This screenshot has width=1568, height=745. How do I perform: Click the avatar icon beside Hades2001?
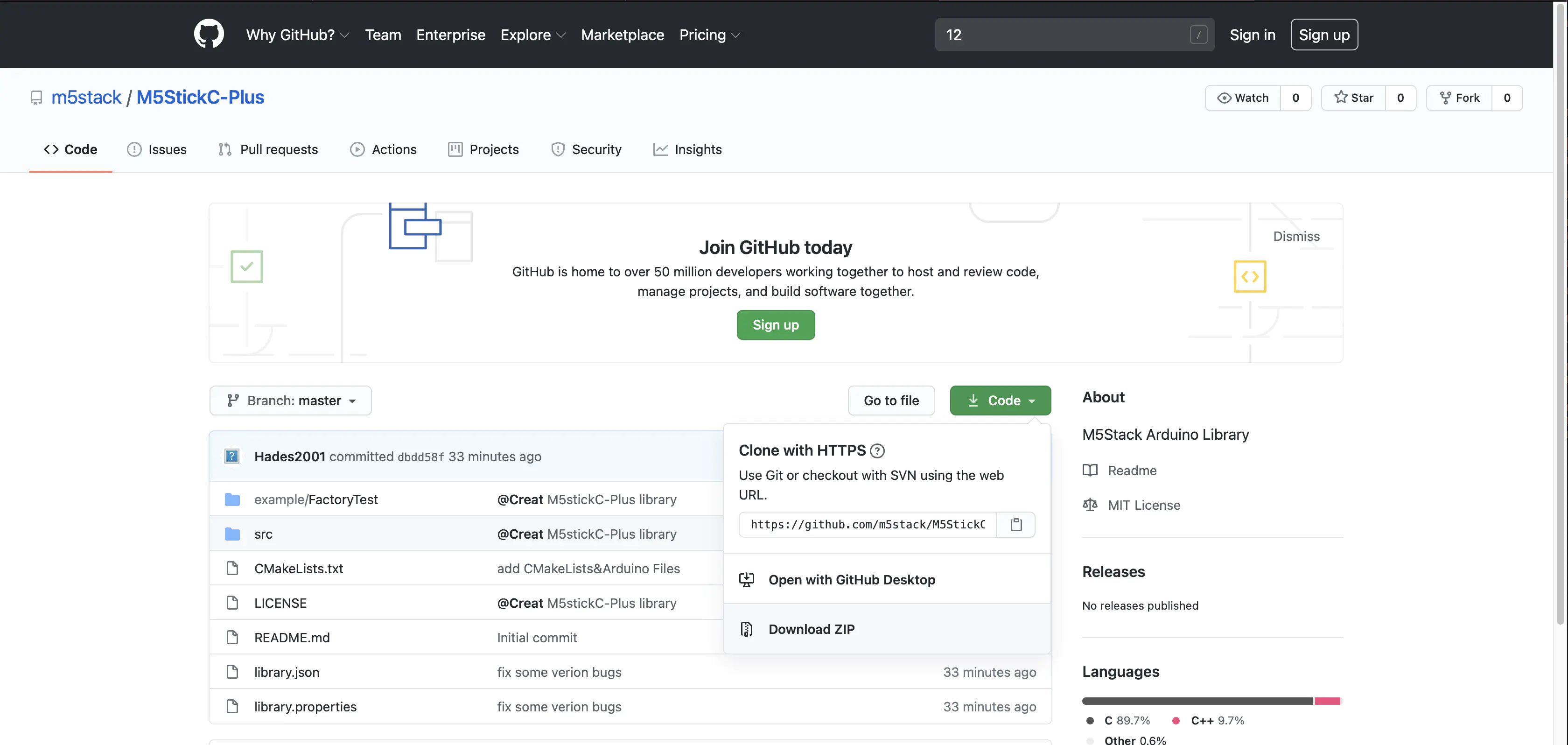232,457
